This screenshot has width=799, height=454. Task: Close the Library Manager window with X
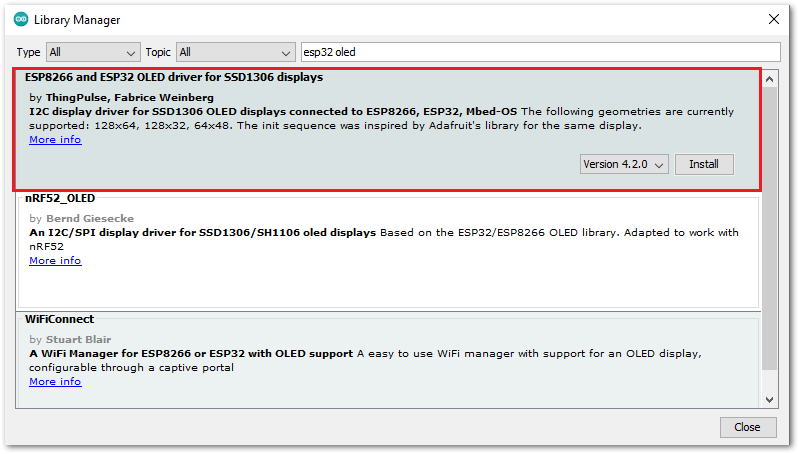point(774,19)
